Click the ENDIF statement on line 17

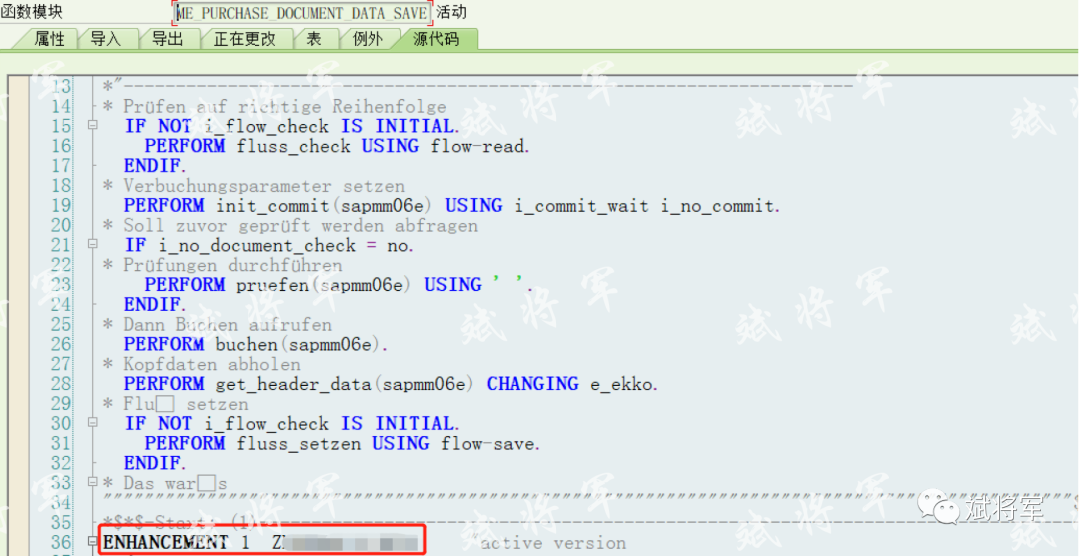coord(155,166)
